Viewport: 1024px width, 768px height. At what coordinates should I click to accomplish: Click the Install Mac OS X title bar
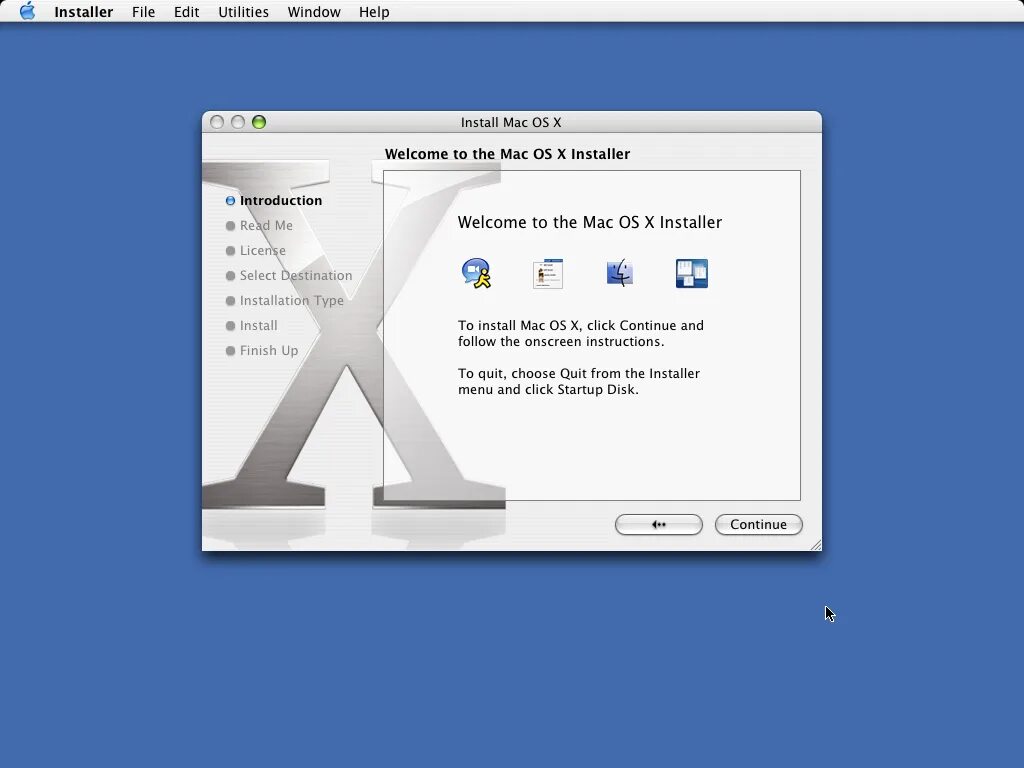coord(511,122)
